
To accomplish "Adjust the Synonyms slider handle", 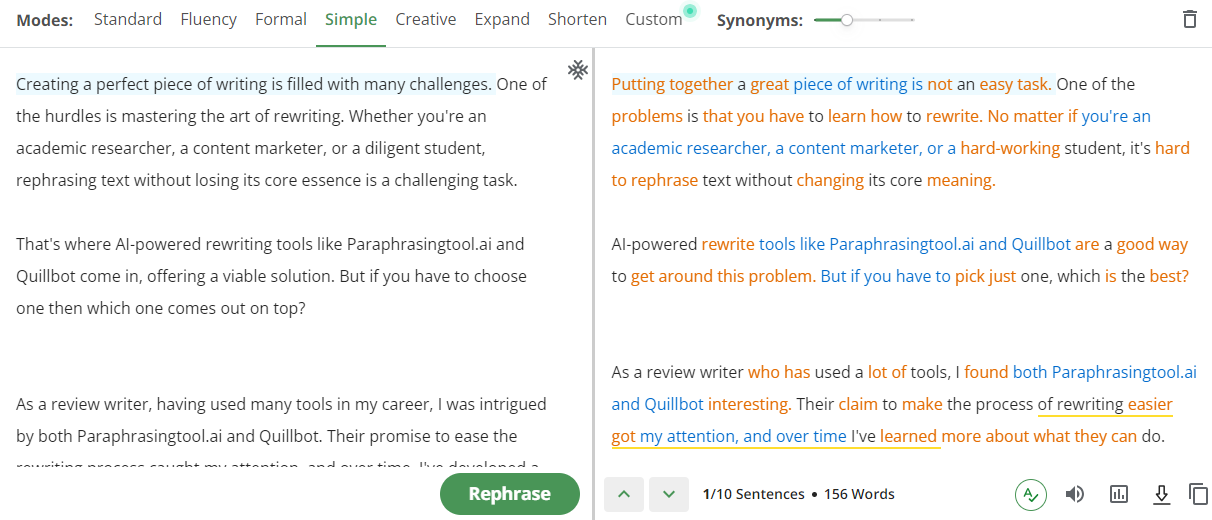I will pyautogui.click(x=847, y=20).
